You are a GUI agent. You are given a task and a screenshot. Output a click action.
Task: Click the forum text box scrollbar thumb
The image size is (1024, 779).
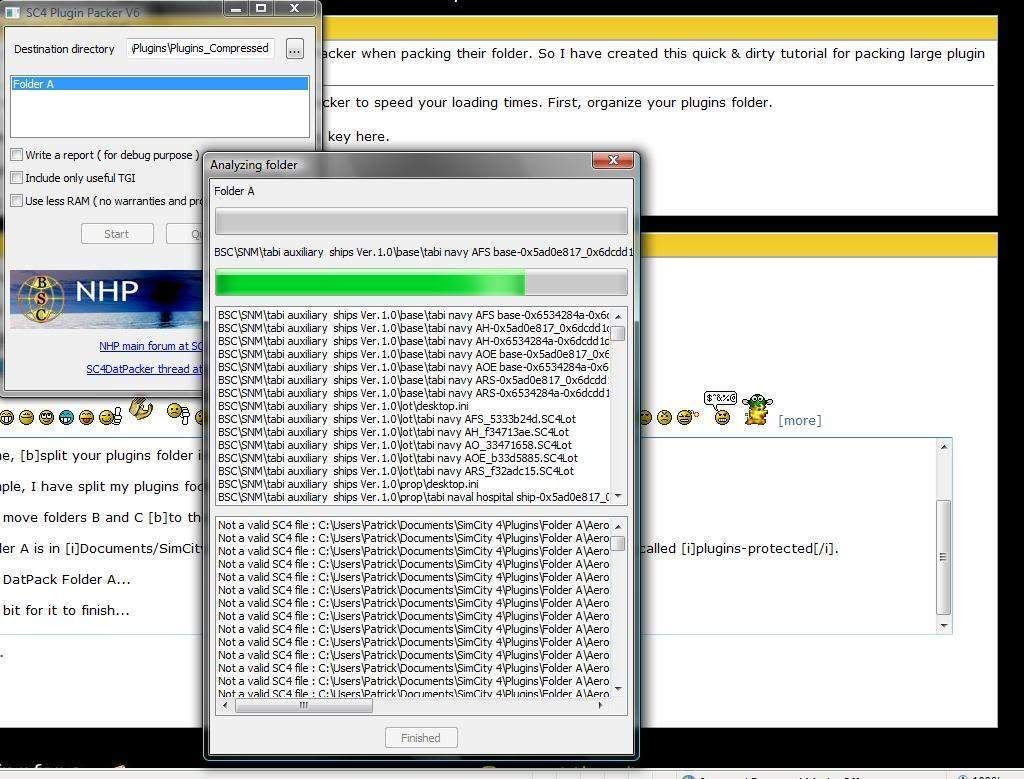click(x=943, y=557)
